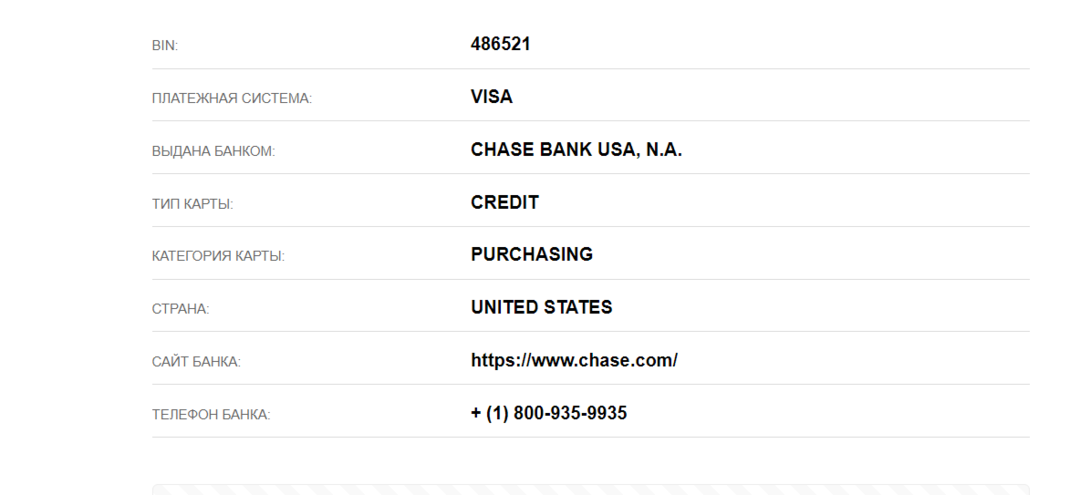Click the BIN: label
This screenshot has height=495, width=1080.
[165, 46]
